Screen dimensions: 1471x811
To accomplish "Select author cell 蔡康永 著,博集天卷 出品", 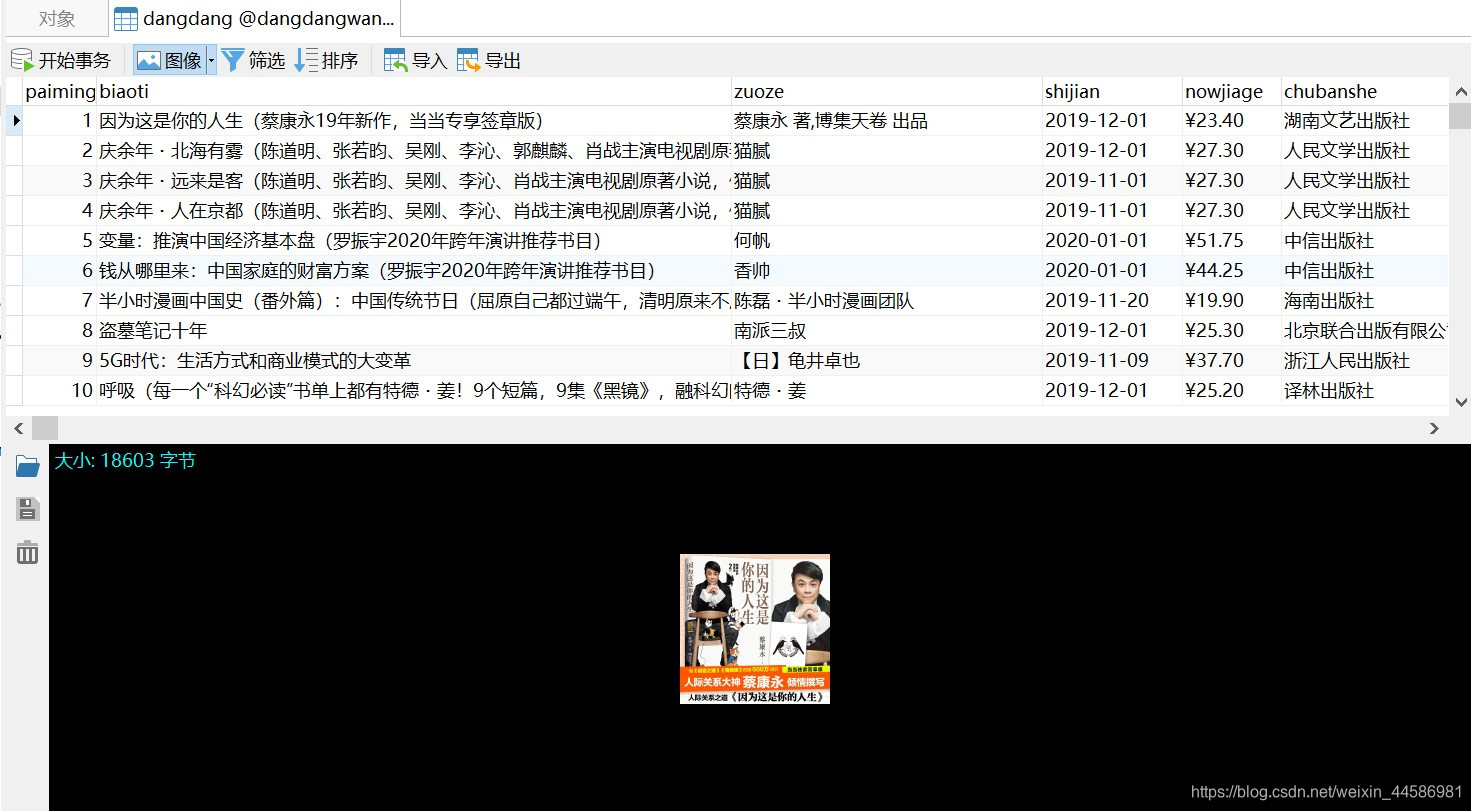I will tap(886, 121).
